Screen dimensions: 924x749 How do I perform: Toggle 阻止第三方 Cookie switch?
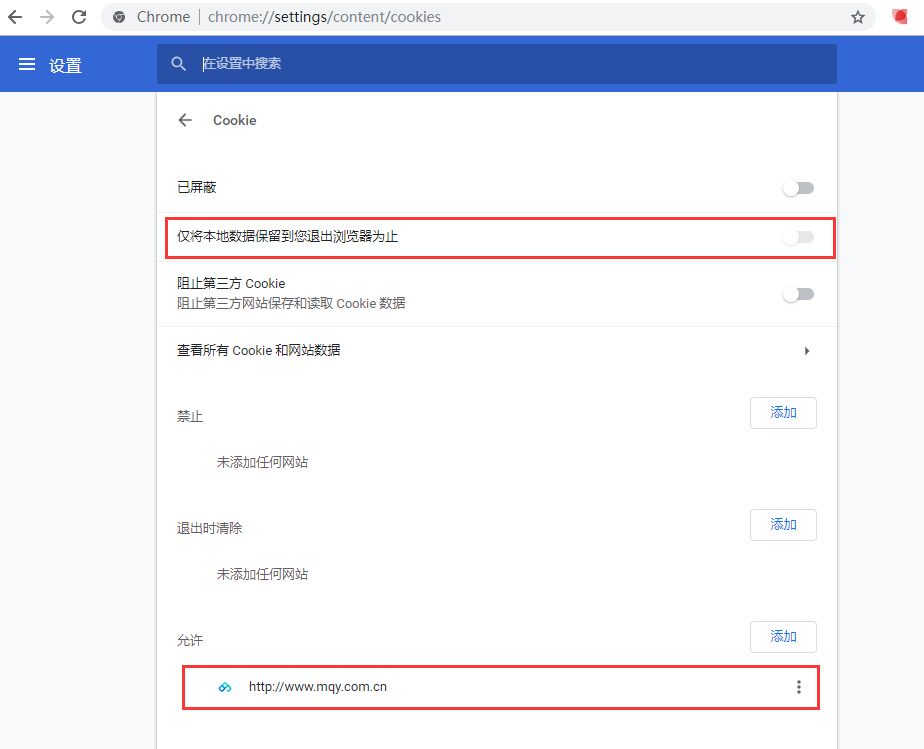coord(798,294)
